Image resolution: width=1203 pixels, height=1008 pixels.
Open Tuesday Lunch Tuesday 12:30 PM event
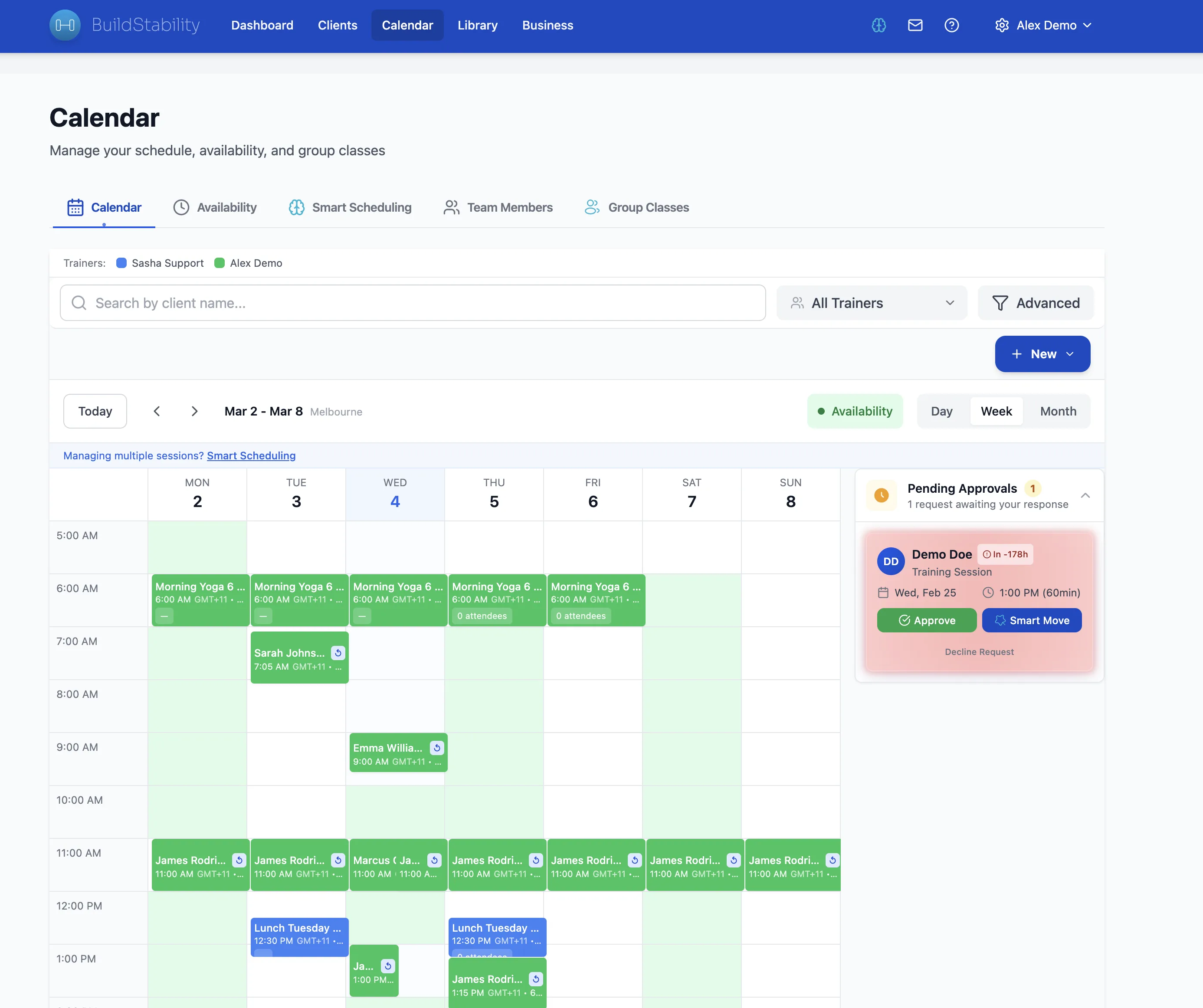point(300,937)
